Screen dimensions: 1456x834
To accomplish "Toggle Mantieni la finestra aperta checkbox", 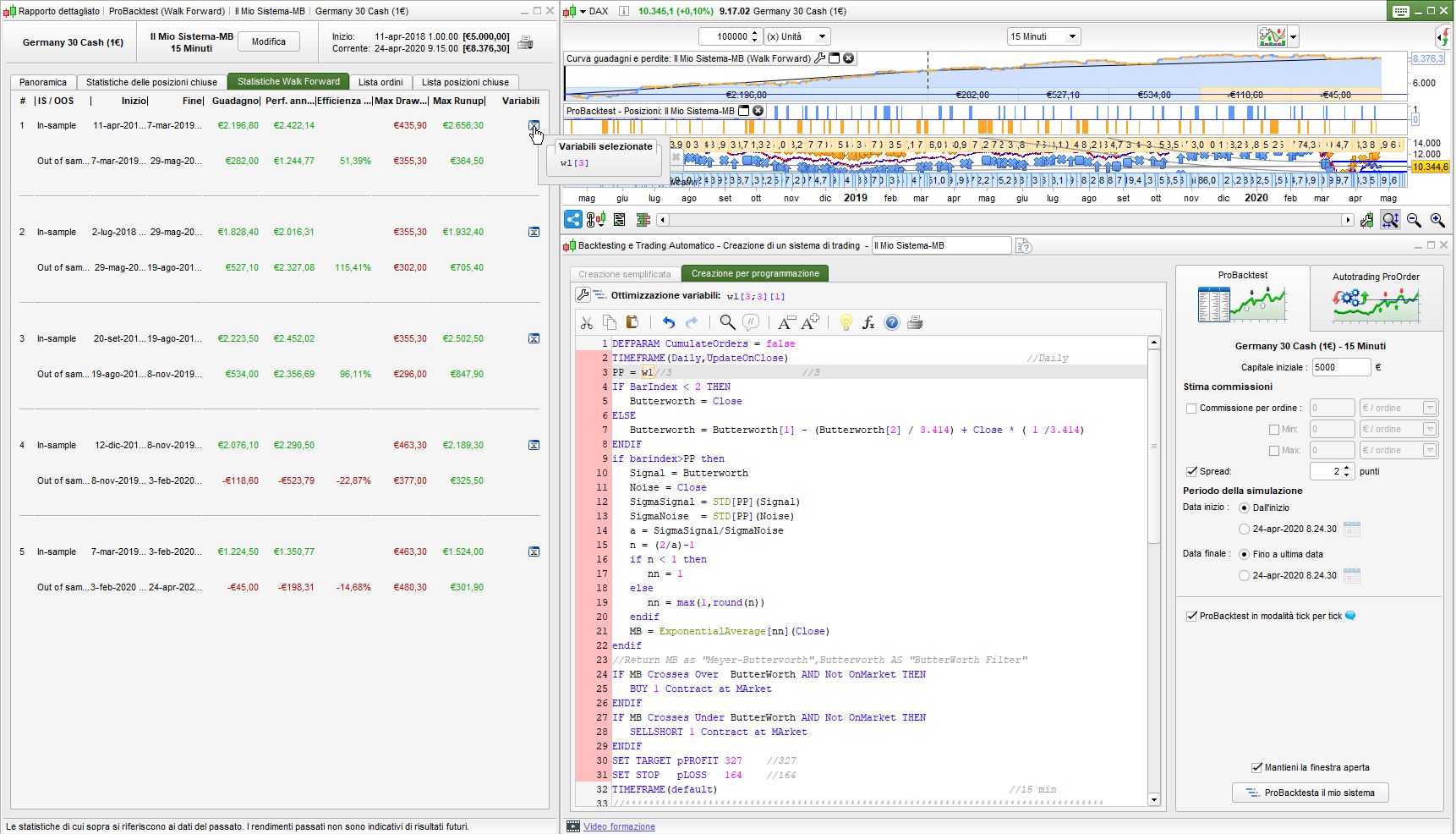I will pos(1256,767).
